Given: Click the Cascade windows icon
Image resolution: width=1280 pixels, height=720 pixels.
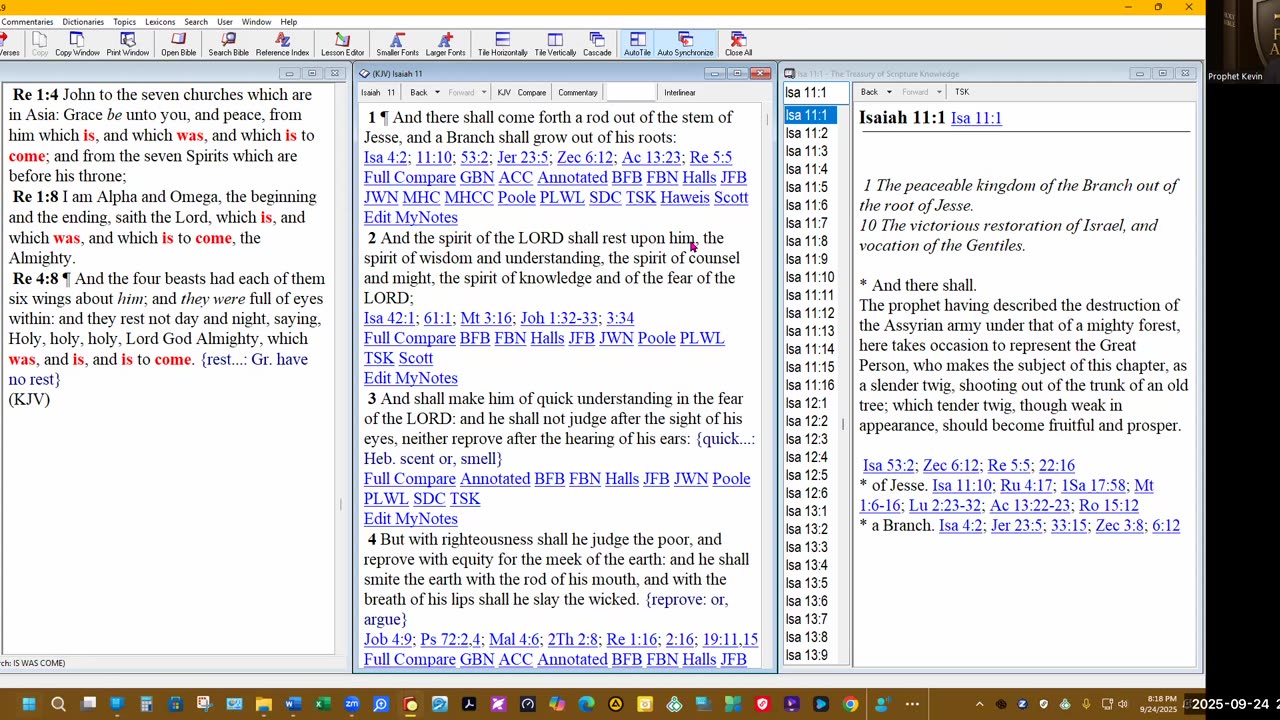Looking at the screenshot, I should pyautogui.click(x=597, y=44).
